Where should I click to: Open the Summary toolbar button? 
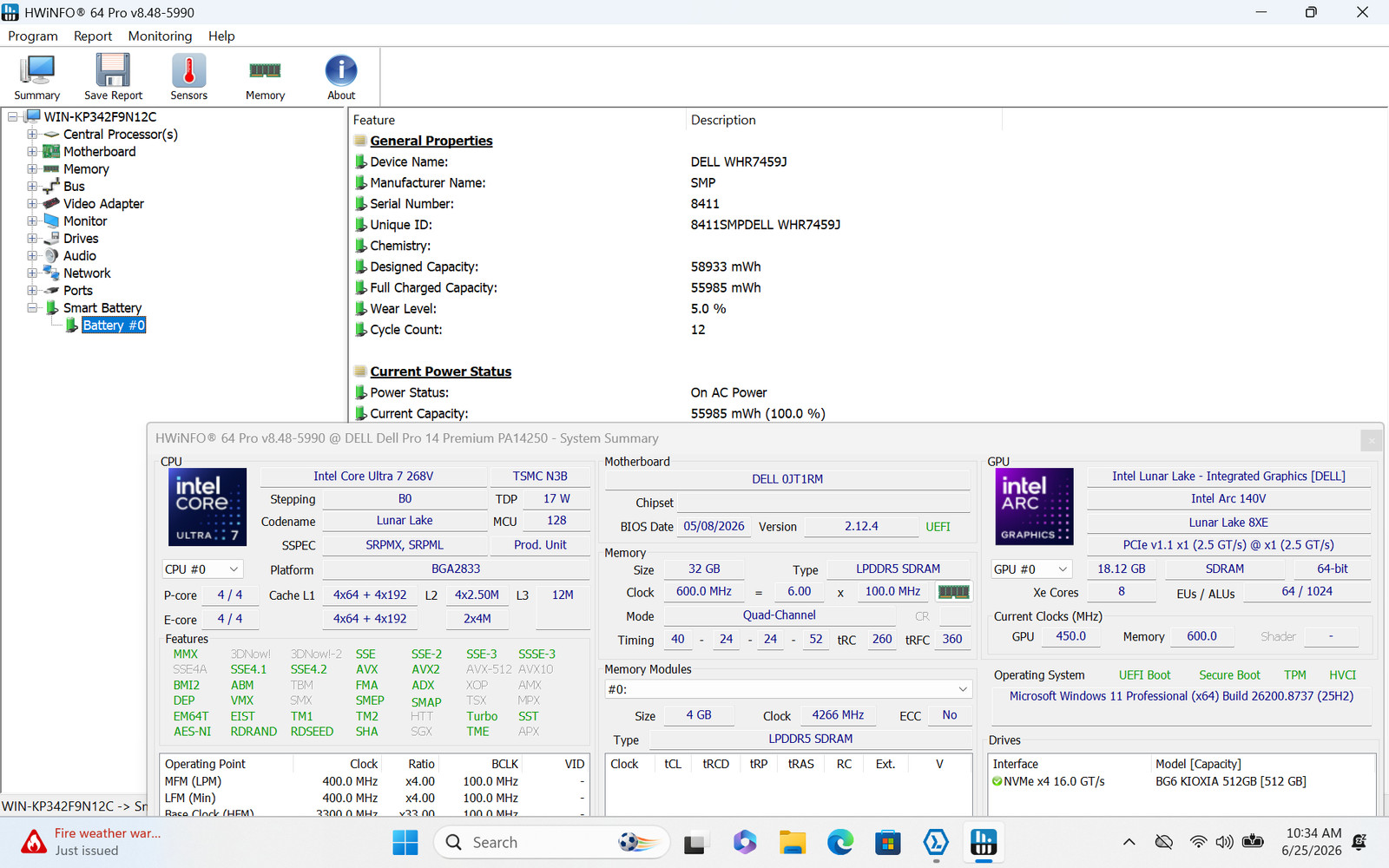click(36, 77)
